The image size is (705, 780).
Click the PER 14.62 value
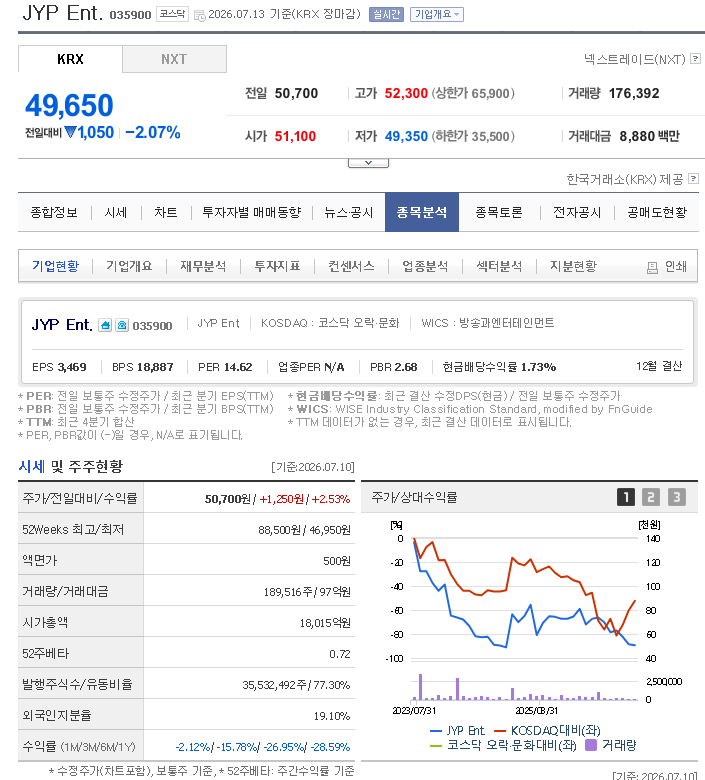pos(238,367)
